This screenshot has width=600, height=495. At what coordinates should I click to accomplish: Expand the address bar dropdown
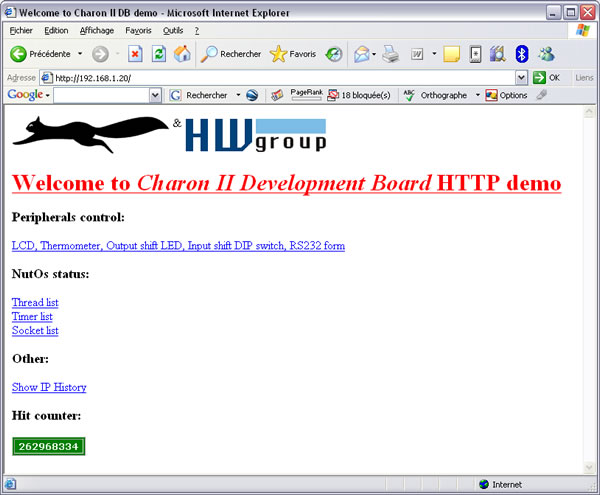[x=522, y=77]
